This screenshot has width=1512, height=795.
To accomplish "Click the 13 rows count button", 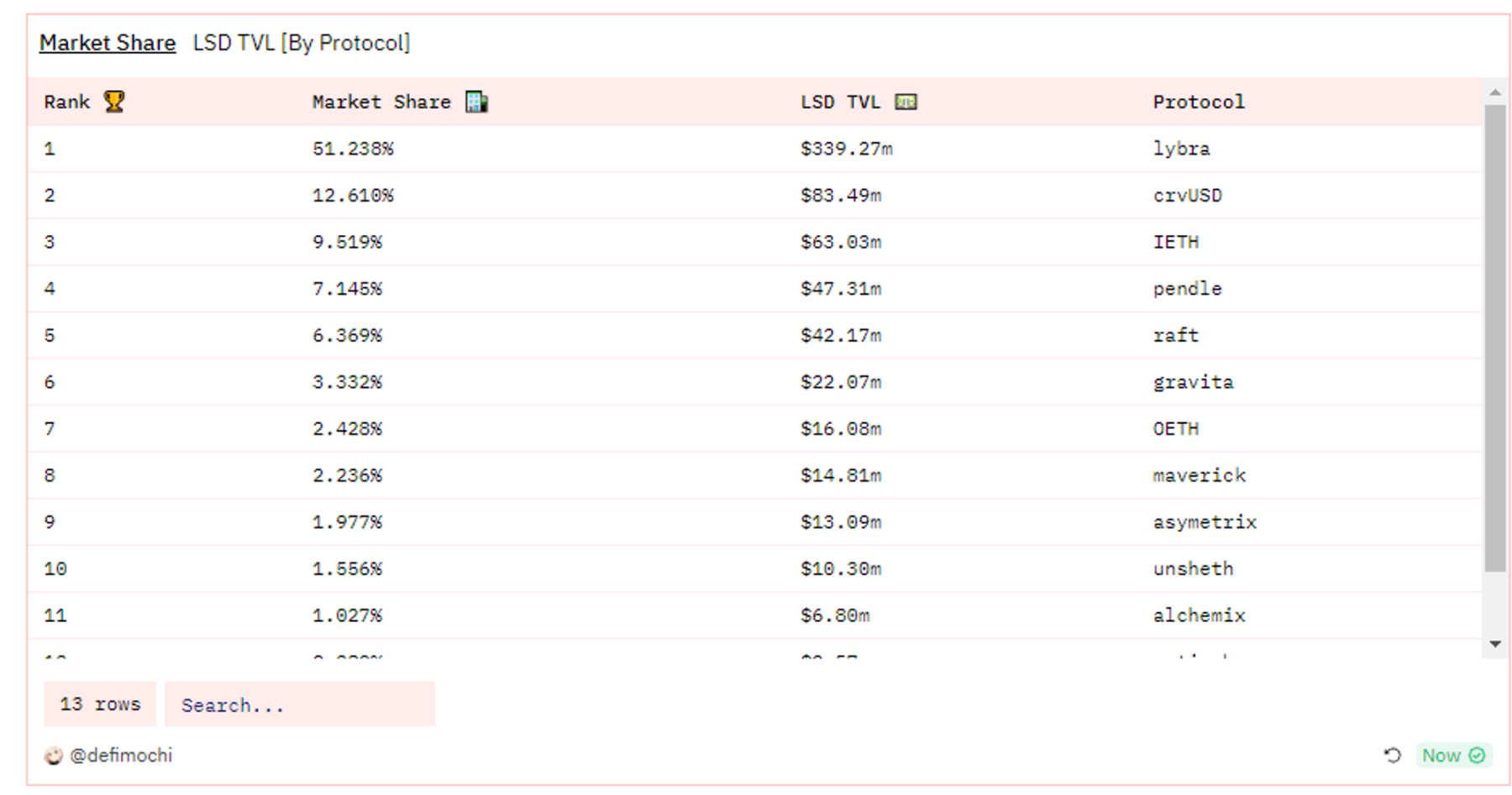I will tap(100, 704).
